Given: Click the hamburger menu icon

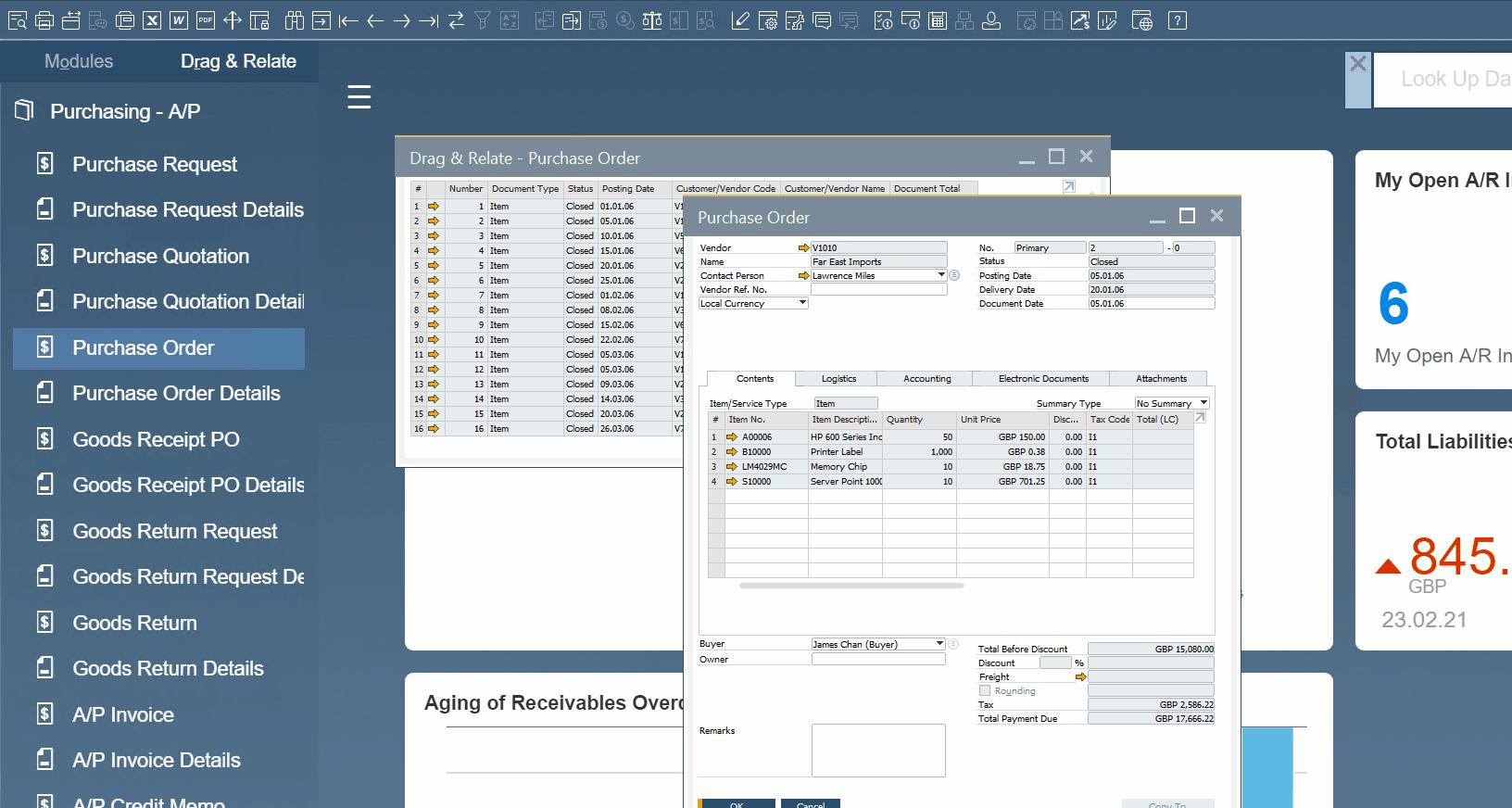Looking at the screenshot, I should tap(359, 96).
